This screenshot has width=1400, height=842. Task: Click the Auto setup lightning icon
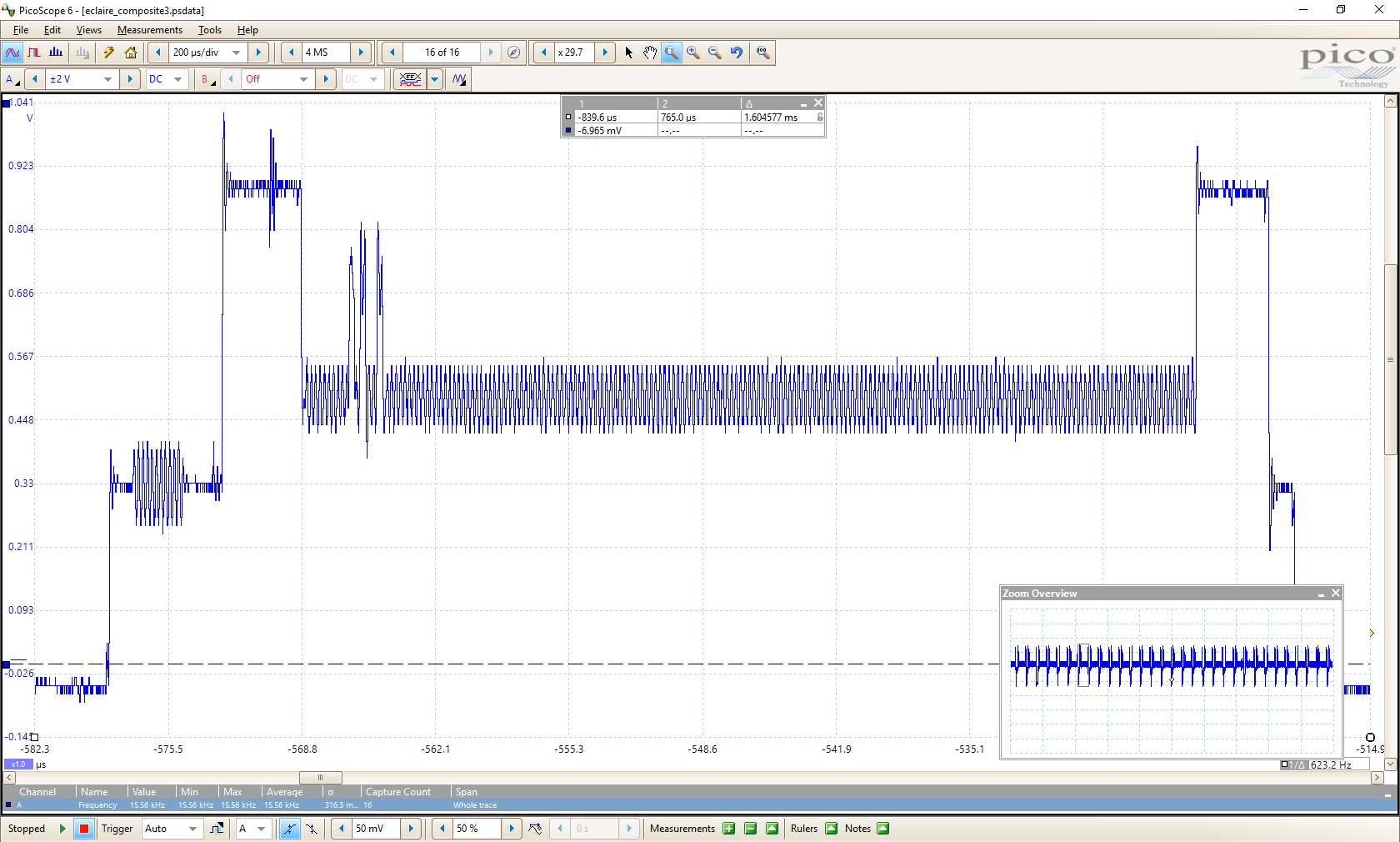pyautogui.click(x=108, y=53)
